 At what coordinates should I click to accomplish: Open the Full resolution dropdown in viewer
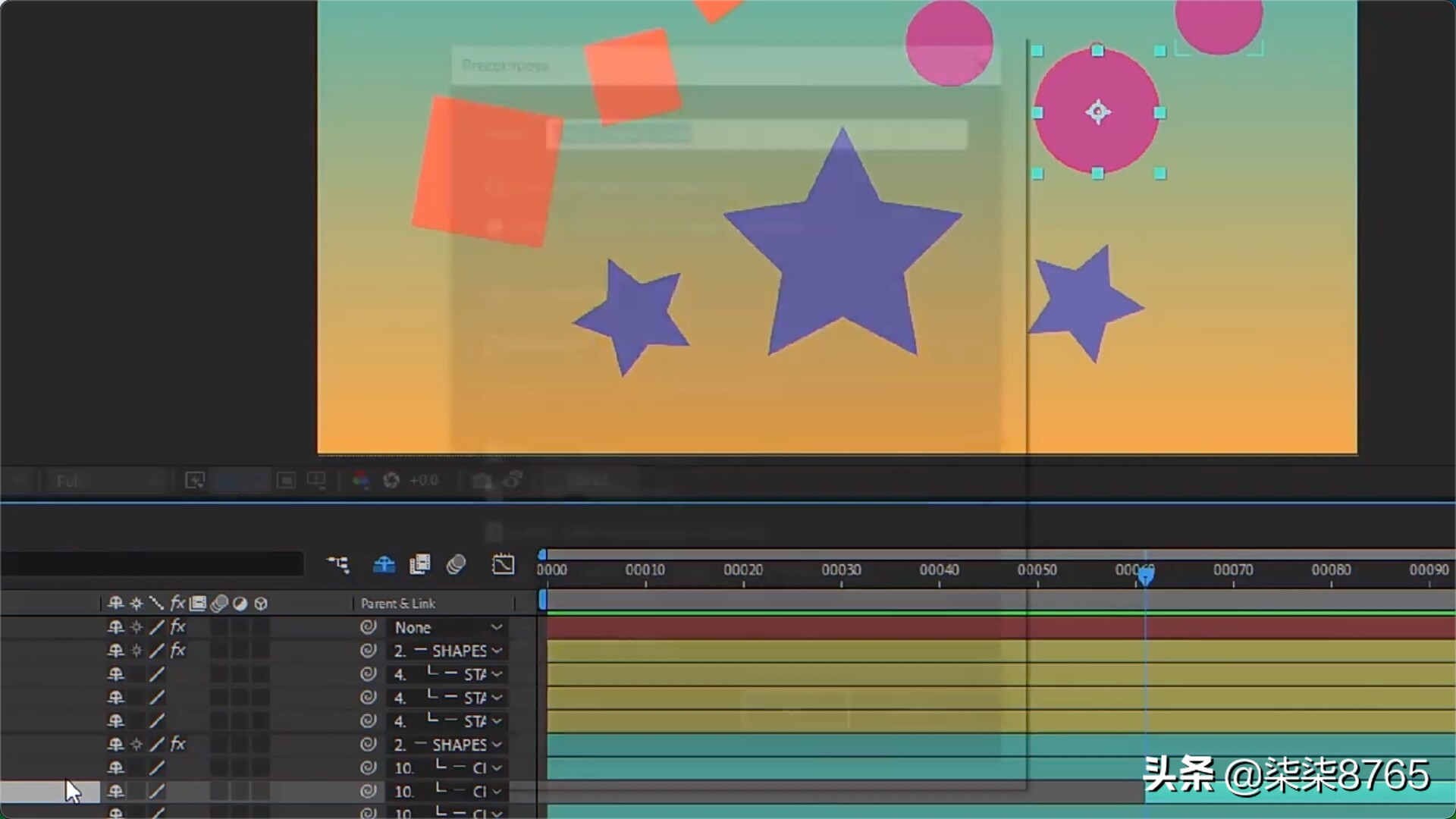tap(106, 481)
